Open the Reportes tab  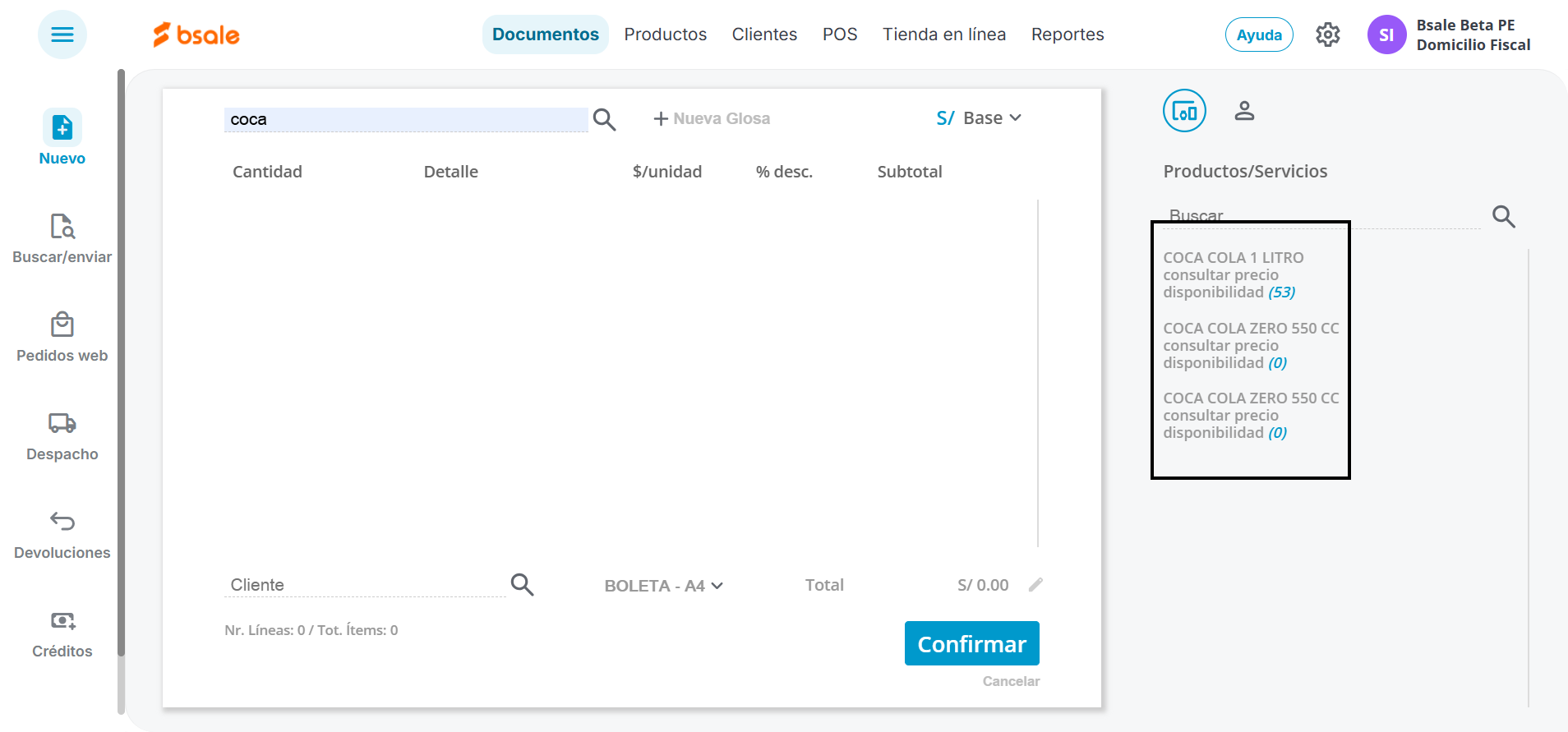1068,35
